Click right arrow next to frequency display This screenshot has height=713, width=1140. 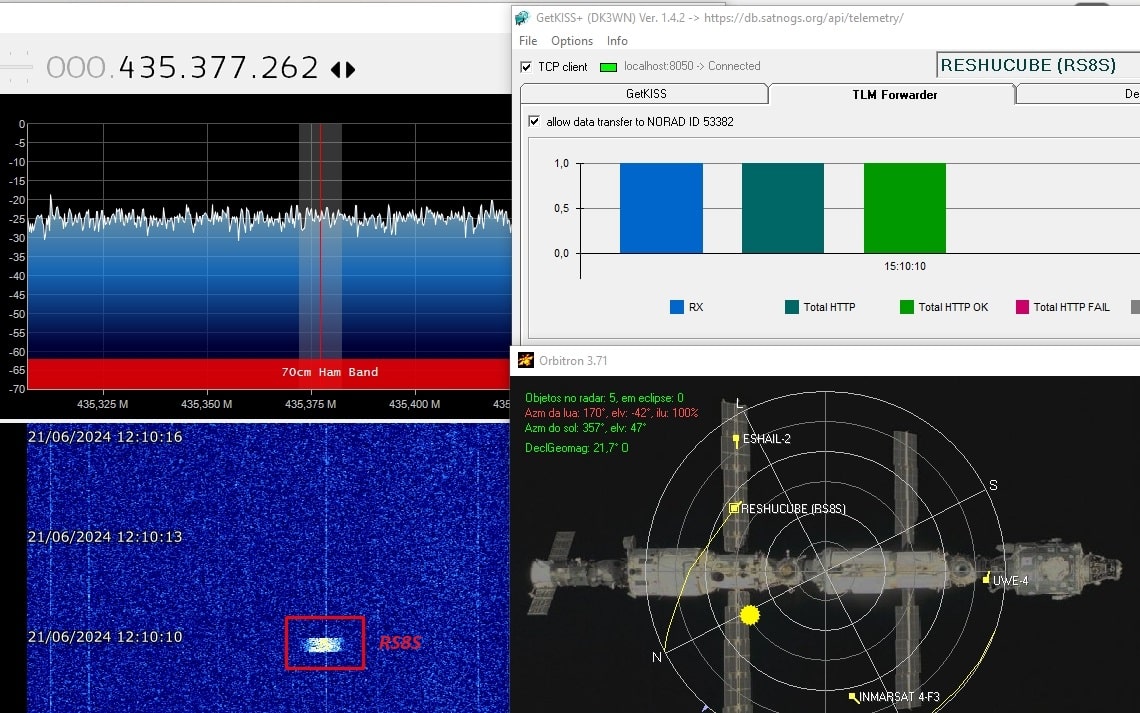[350, 69]
